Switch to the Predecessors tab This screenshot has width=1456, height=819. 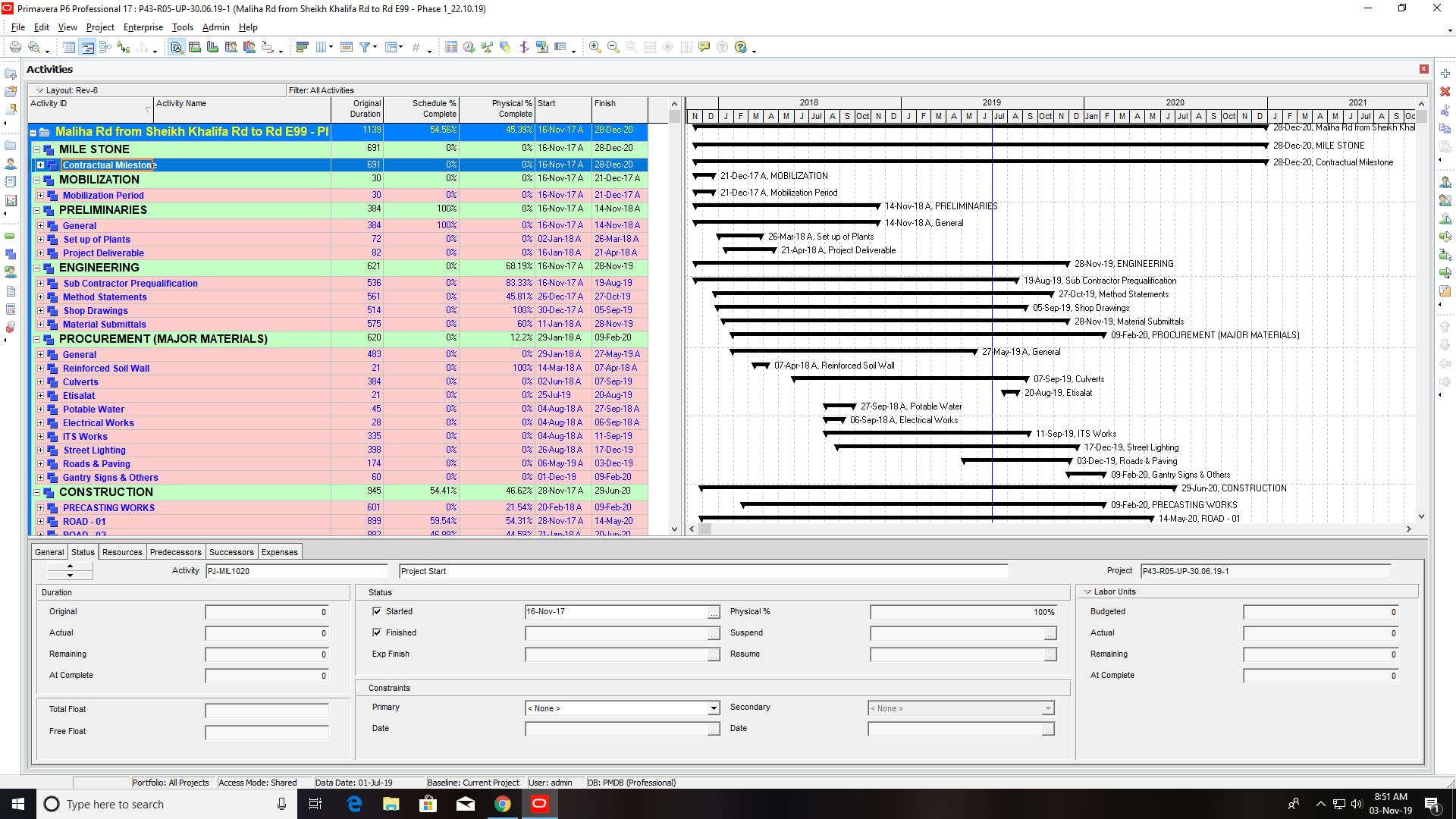[176, 552]
